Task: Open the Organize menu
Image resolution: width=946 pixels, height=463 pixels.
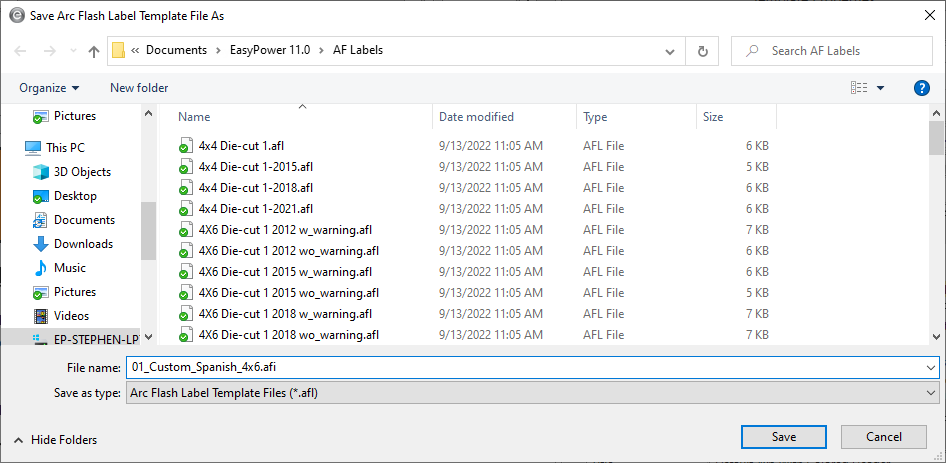Action: 49,88
